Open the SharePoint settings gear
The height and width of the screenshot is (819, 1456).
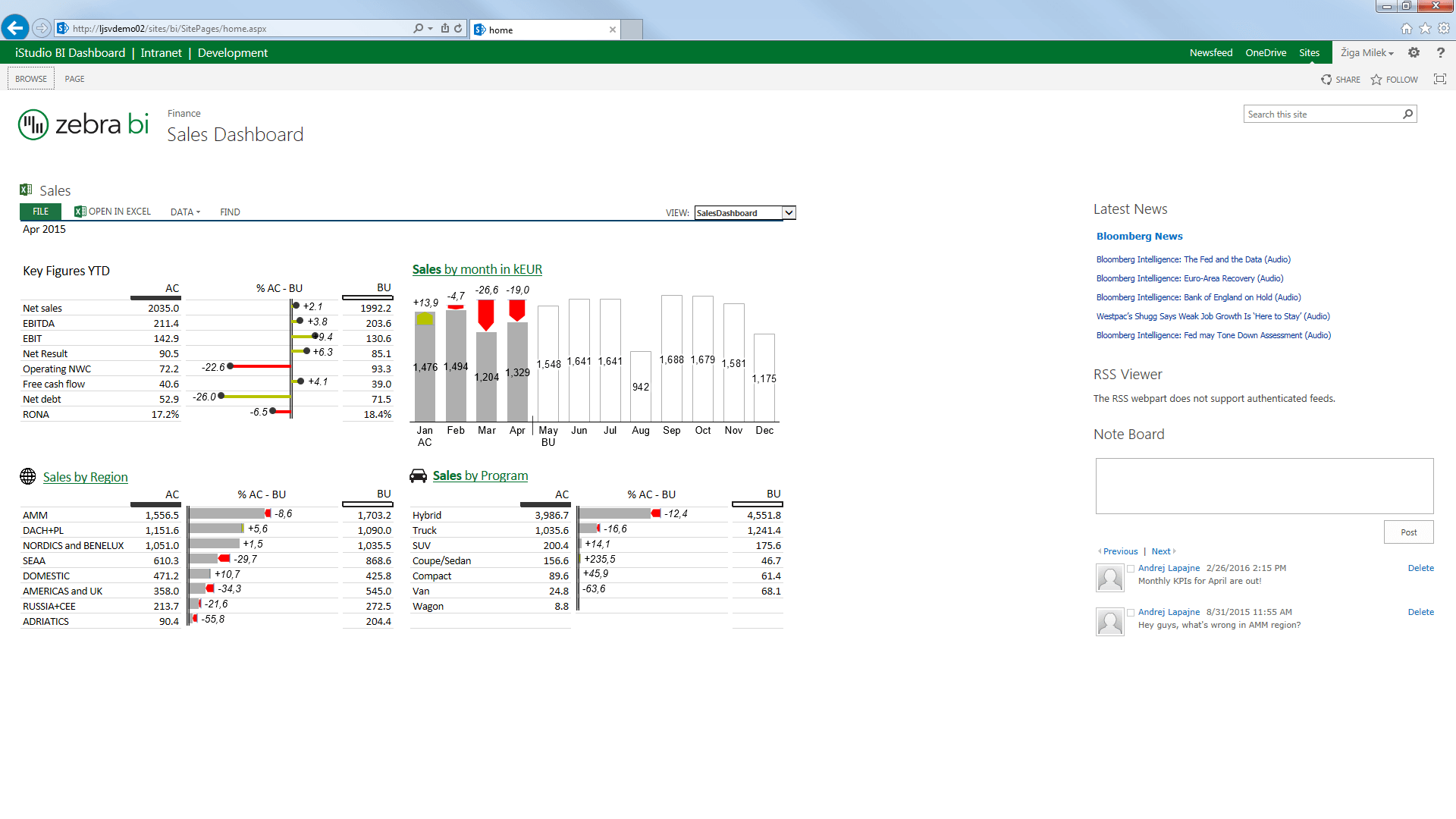(1414, 52)
